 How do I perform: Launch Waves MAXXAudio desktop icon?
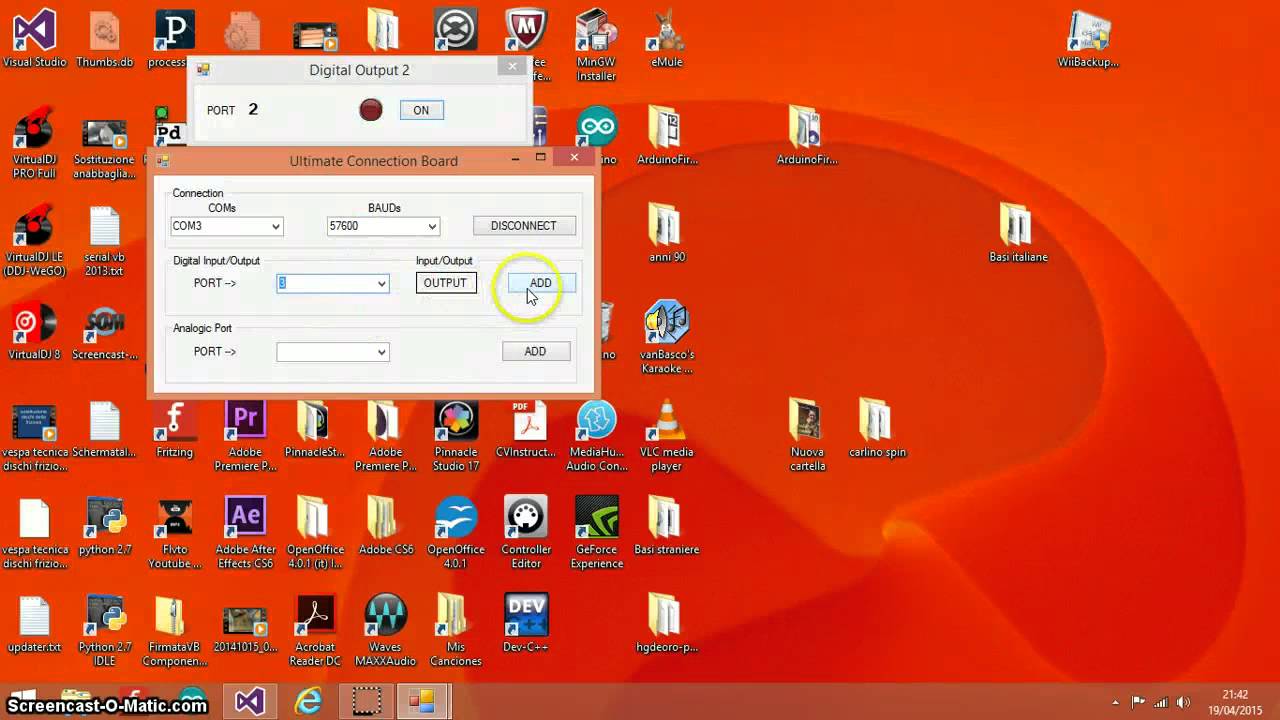click(386, 631)
